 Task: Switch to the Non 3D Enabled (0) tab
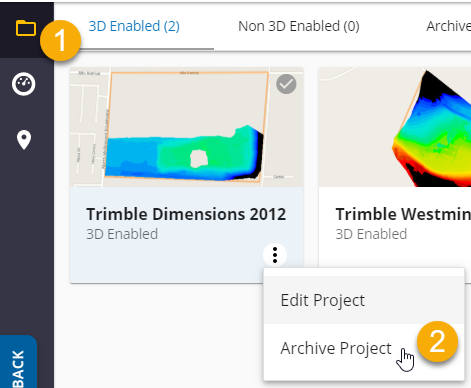(x=299, y=26)
